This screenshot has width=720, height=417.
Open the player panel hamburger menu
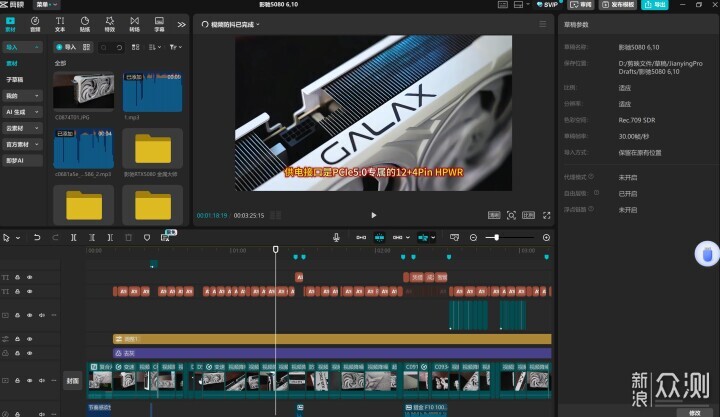coord(543,24)
